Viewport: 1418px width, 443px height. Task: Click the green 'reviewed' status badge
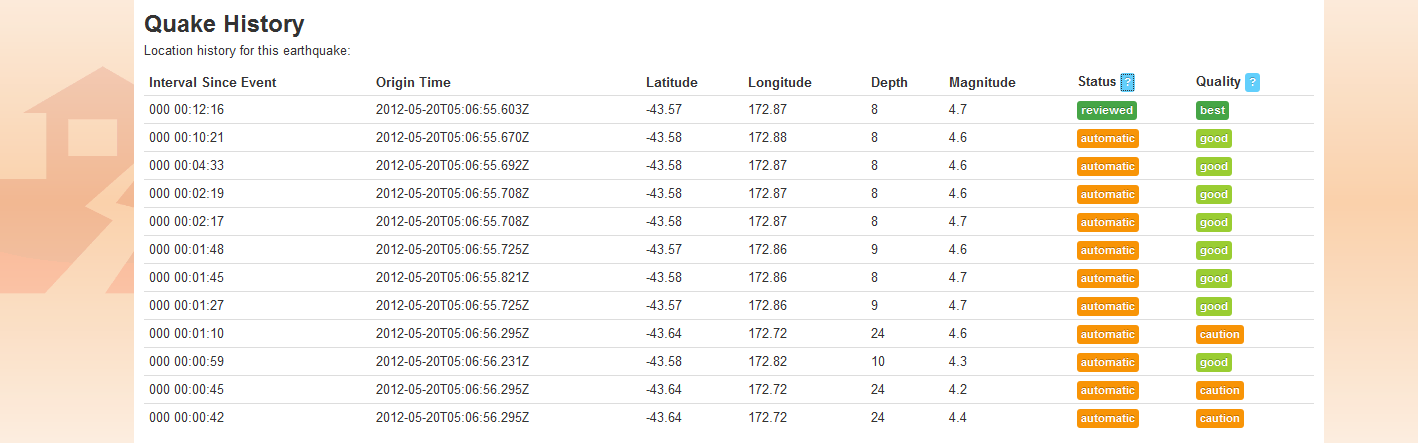1106,111
